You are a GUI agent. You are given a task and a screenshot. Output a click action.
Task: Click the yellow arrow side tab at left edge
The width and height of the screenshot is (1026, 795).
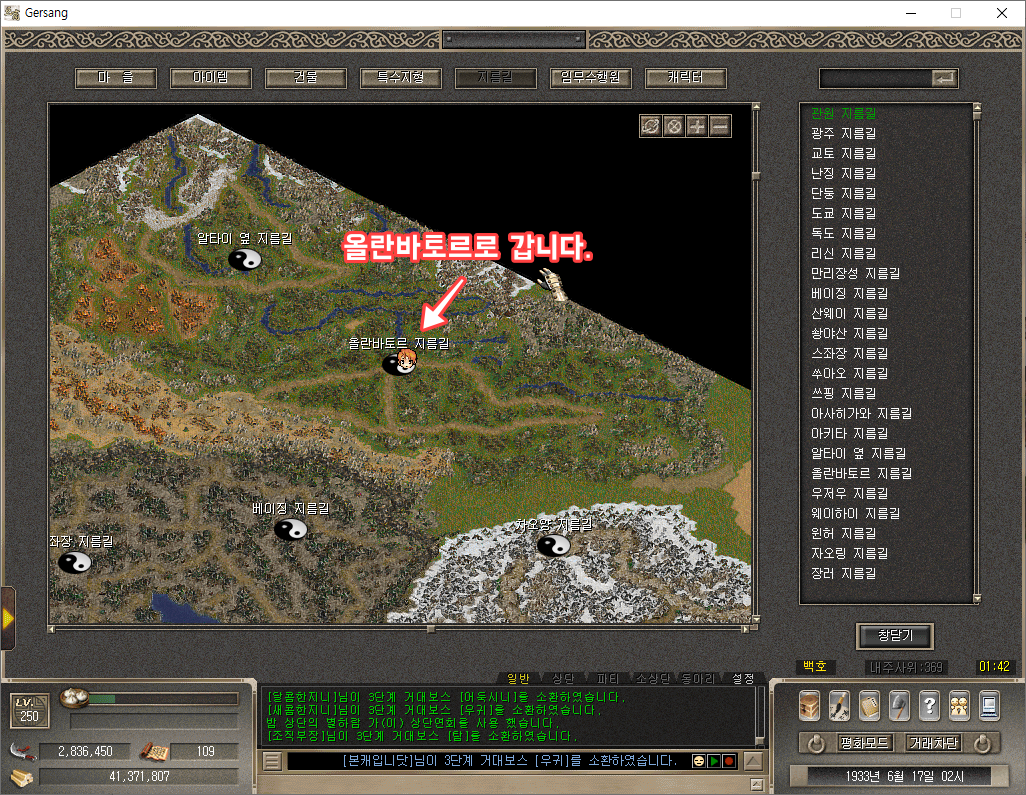[8, 618]
